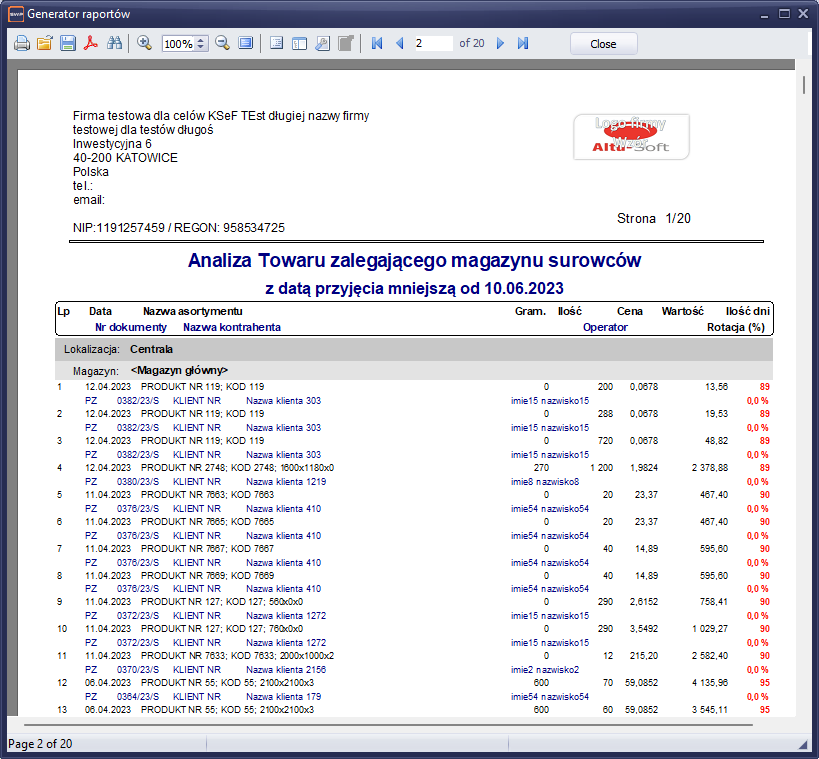Click the zoom percentage stepper arrows
This screenshot has height=759, width=819.
[202, 44]
